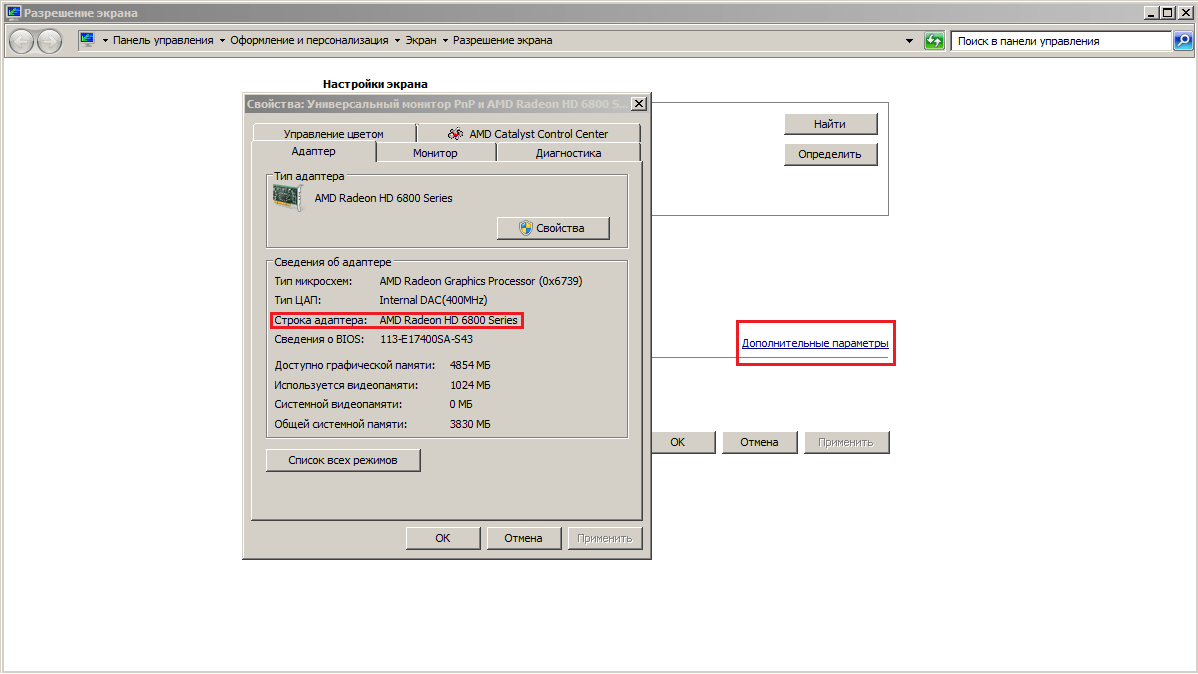Click Отмена in the properties dialog

pyautogui.click(x=523, y=538)
